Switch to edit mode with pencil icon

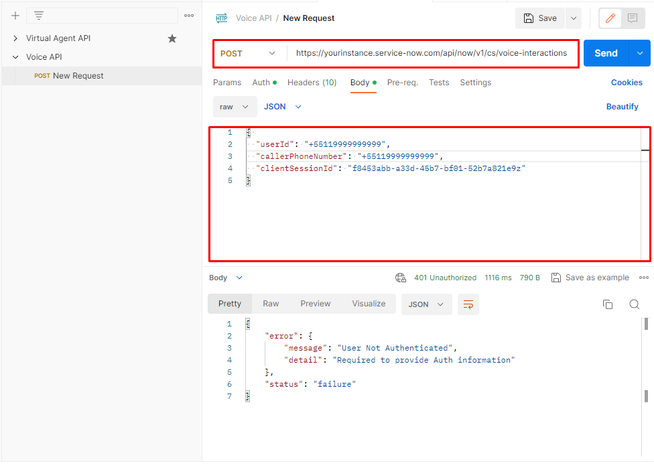pos(610,18)
